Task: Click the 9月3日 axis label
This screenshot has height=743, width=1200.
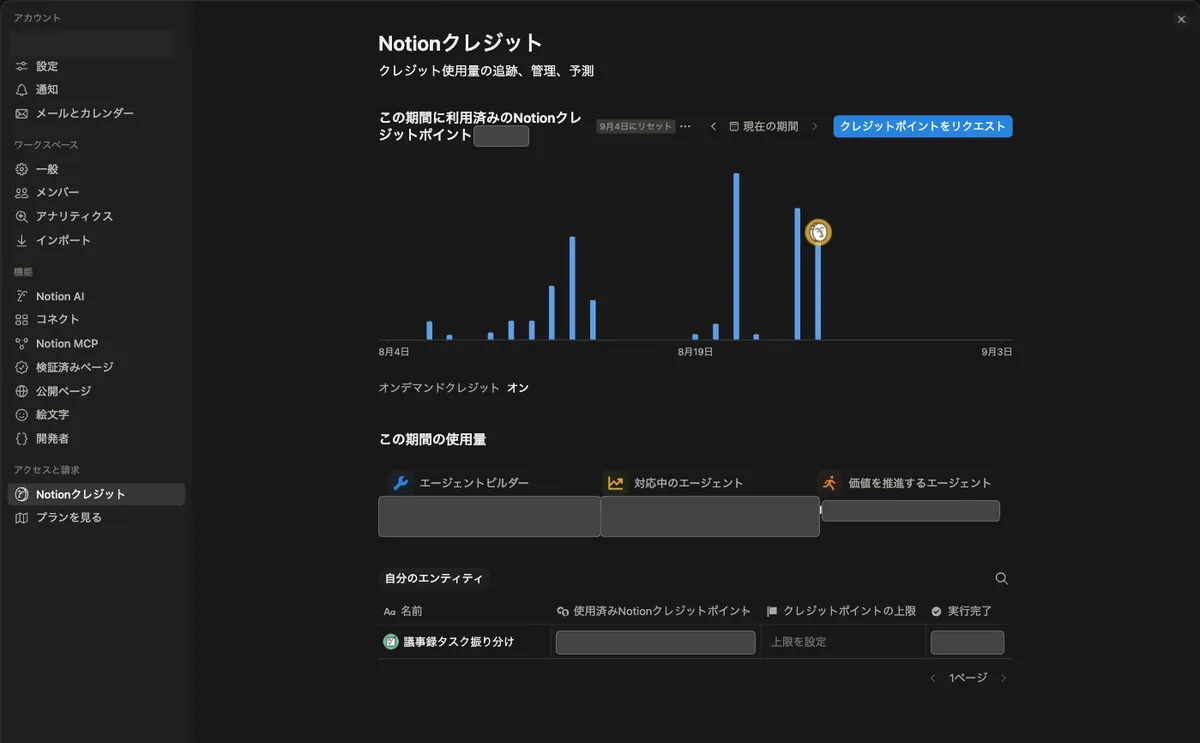Action: [x=997, y=352]
